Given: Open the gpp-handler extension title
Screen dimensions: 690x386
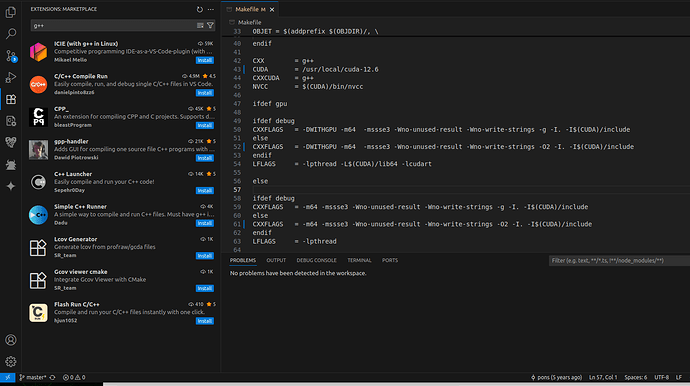Looking at the screenshot, I should pyautogui.click(x=71, y=141).
